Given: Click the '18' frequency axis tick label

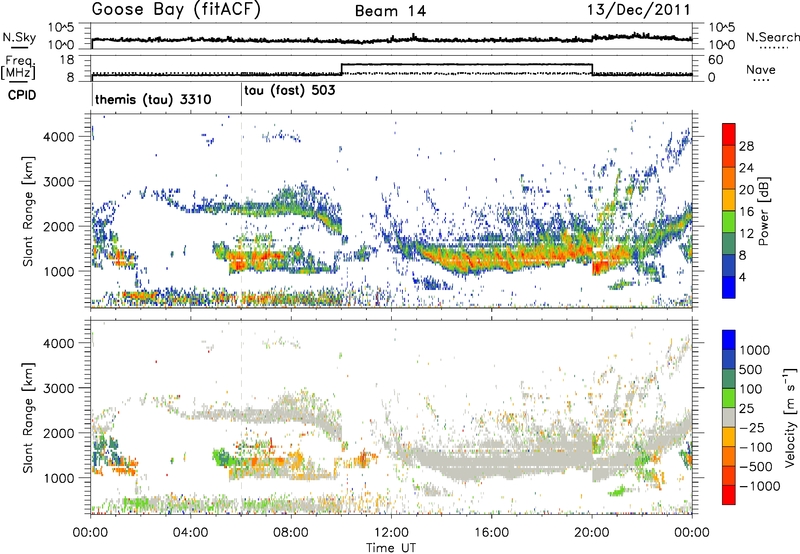Looking at the screenshot, I should point(67,60).
